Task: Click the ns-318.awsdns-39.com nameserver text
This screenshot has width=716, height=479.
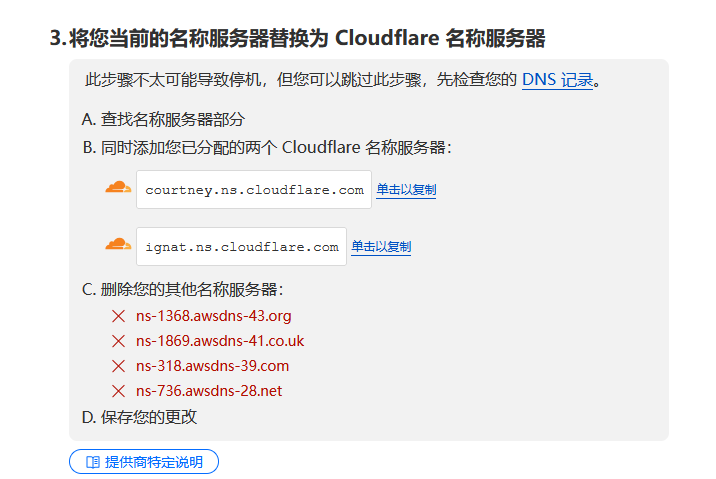Action: pyautogui.click(x=212, y=366)
